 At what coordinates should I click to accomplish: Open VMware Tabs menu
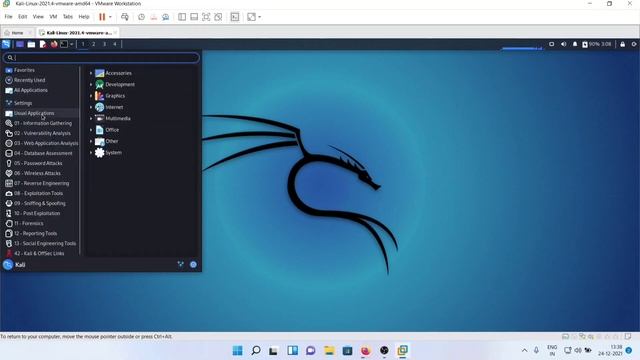tap(68, 17)
